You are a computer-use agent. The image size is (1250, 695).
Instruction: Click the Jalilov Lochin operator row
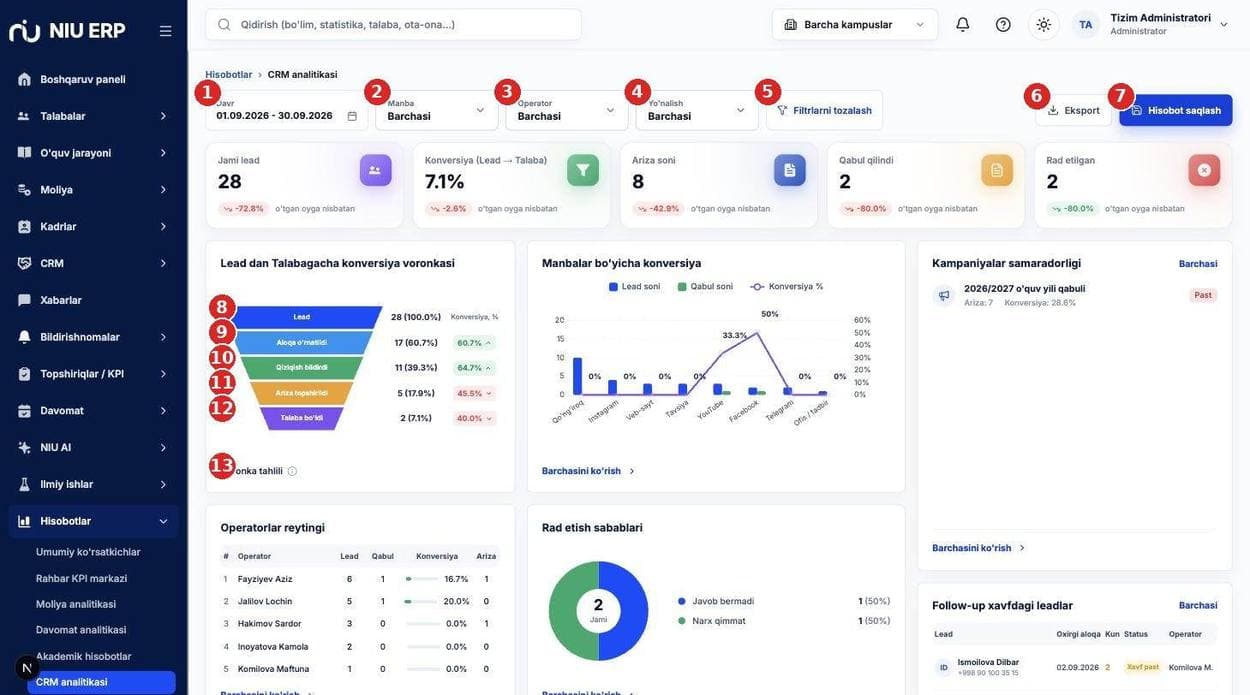tap(360, 601)
